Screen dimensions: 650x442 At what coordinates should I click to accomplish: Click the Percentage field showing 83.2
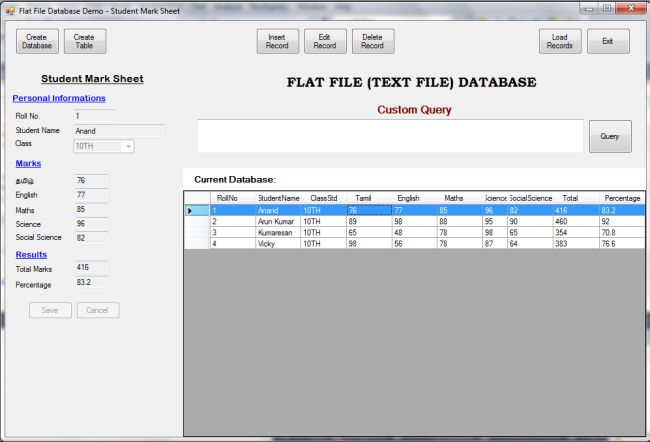(91, 282)
